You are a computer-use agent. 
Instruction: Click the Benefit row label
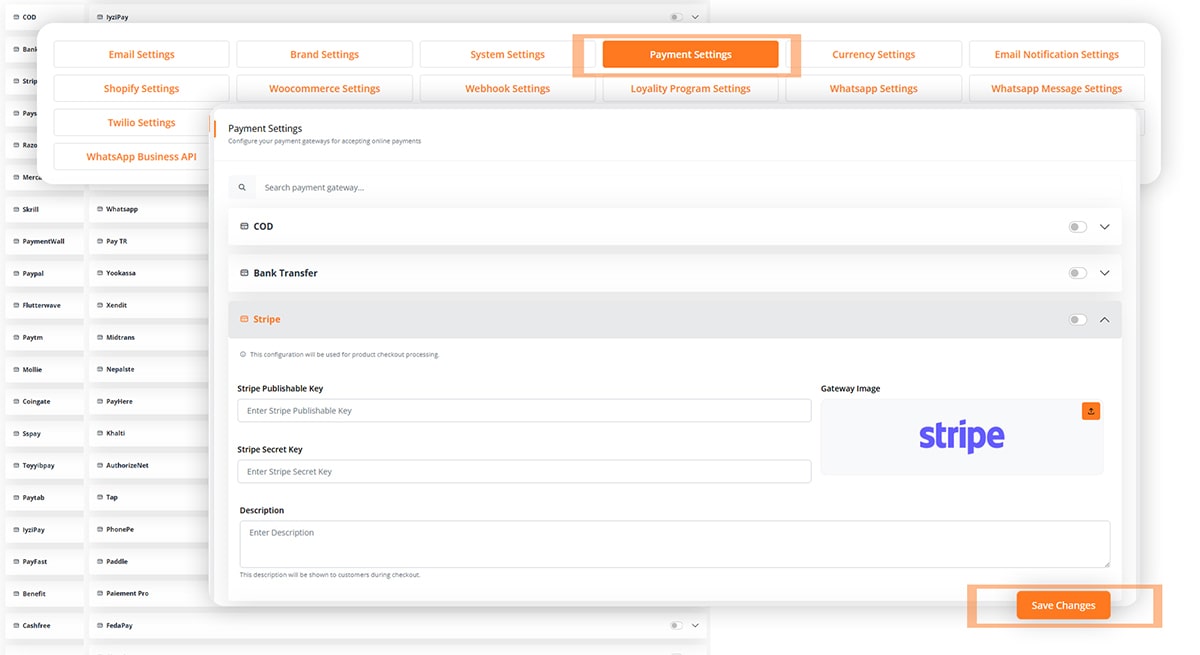point(34,593)
